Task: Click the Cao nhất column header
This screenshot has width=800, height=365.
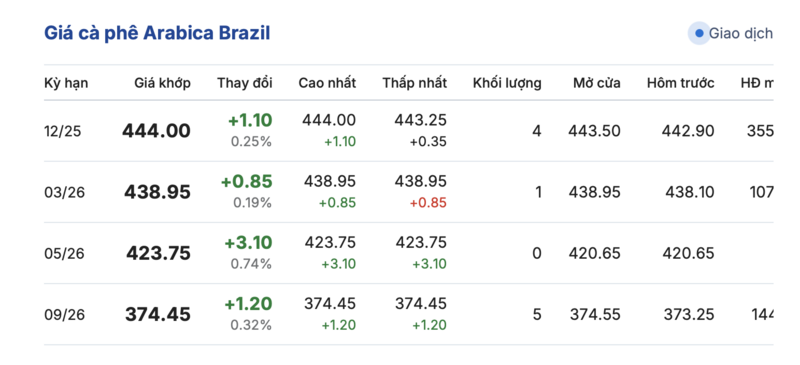Action: coord(328,83)
